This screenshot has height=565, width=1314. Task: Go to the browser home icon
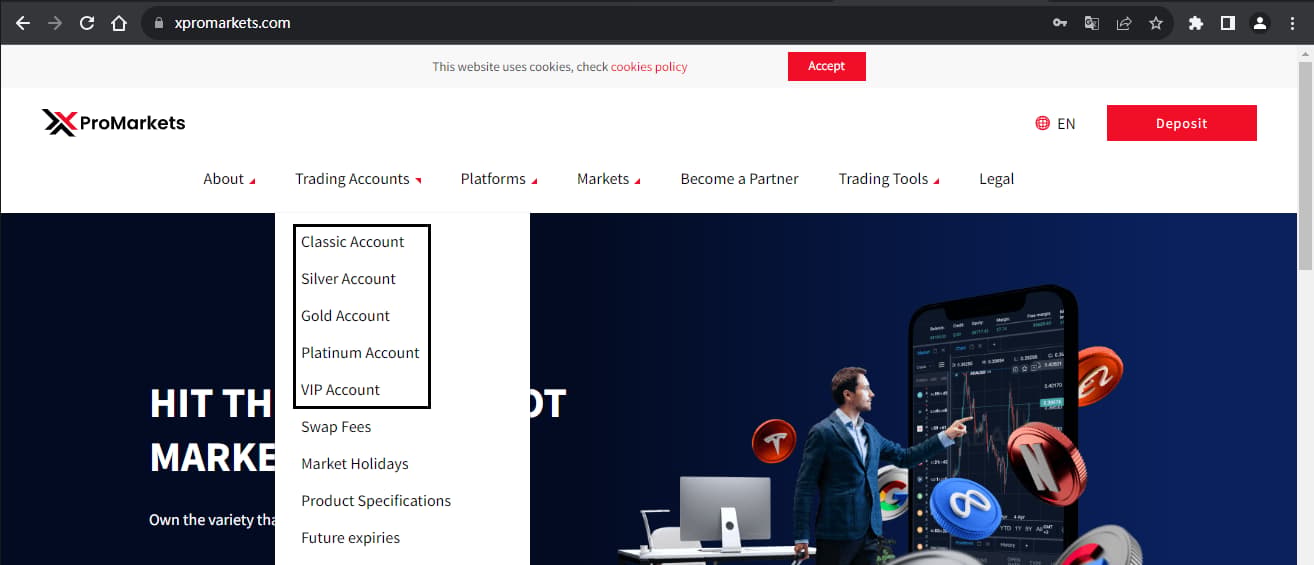click(119, 23)
